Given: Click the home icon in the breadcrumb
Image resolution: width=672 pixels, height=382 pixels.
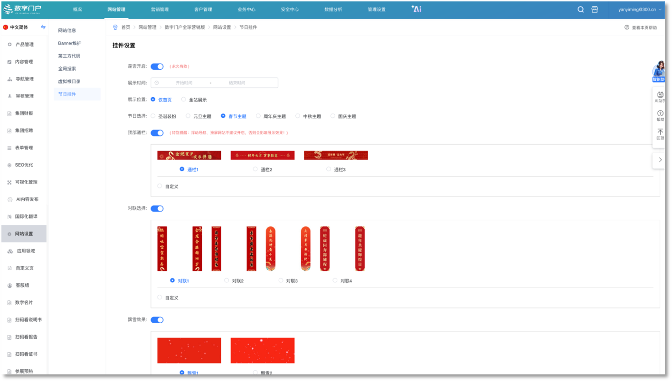Looking at the screenshot, I should coord(115,27).
